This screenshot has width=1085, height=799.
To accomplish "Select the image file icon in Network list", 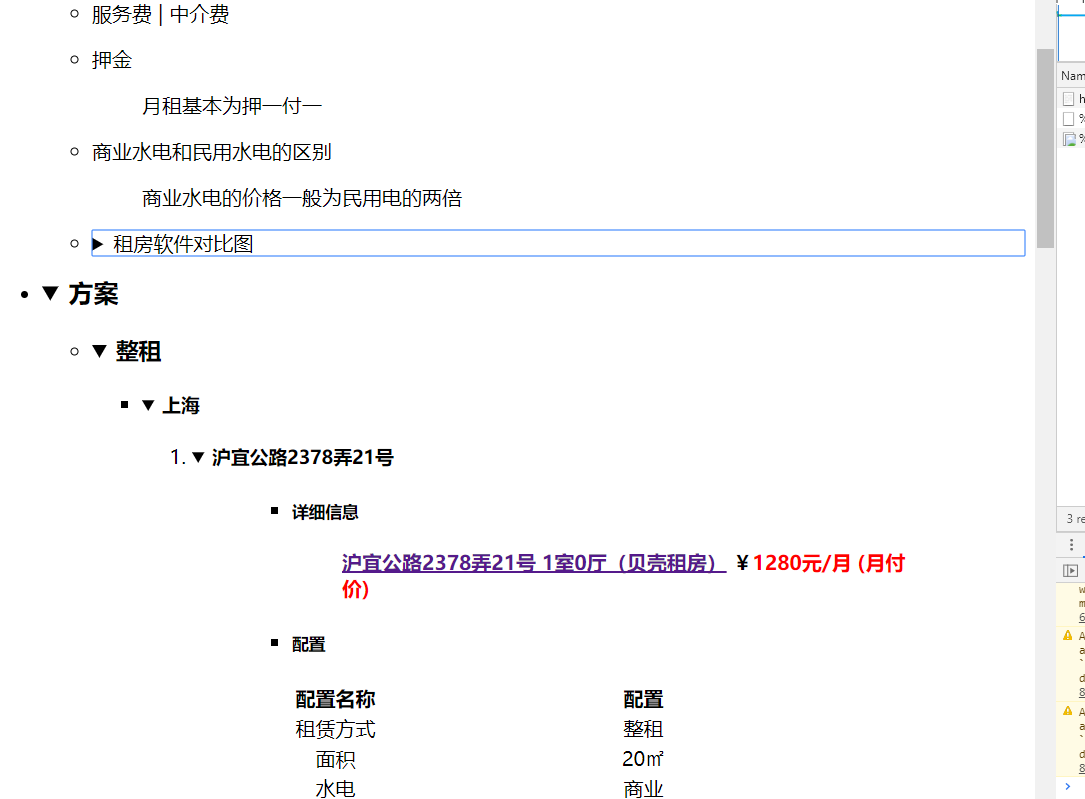I will [1069, 139].
